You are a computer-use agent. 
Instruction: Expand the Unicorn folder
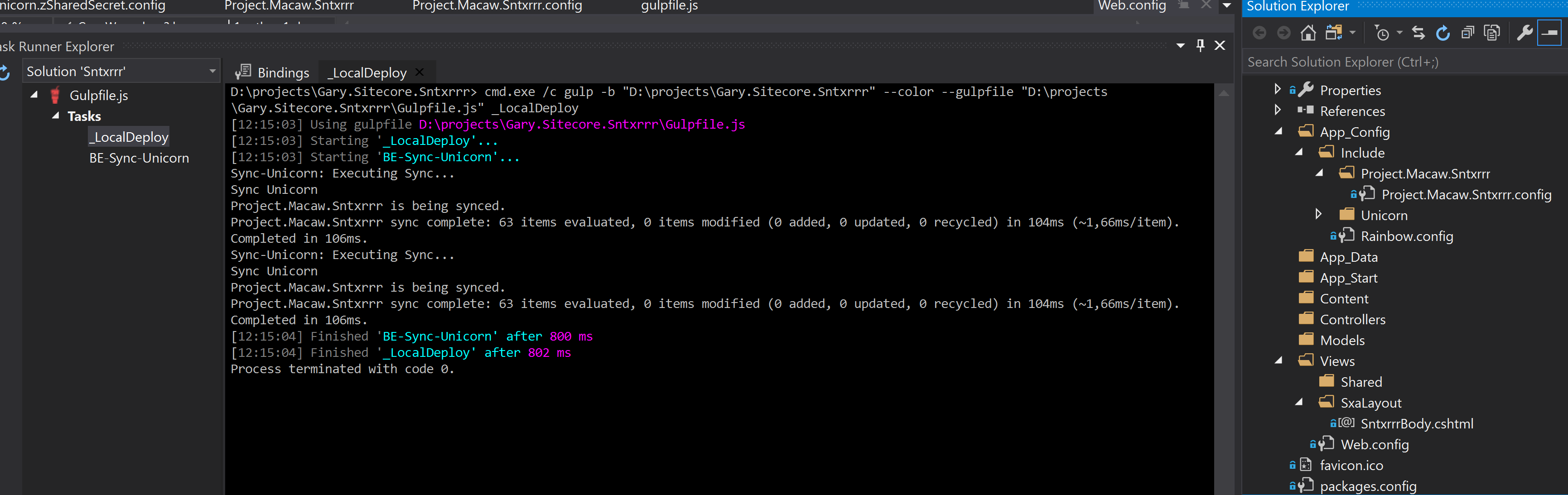click(x=1318, y=215)
